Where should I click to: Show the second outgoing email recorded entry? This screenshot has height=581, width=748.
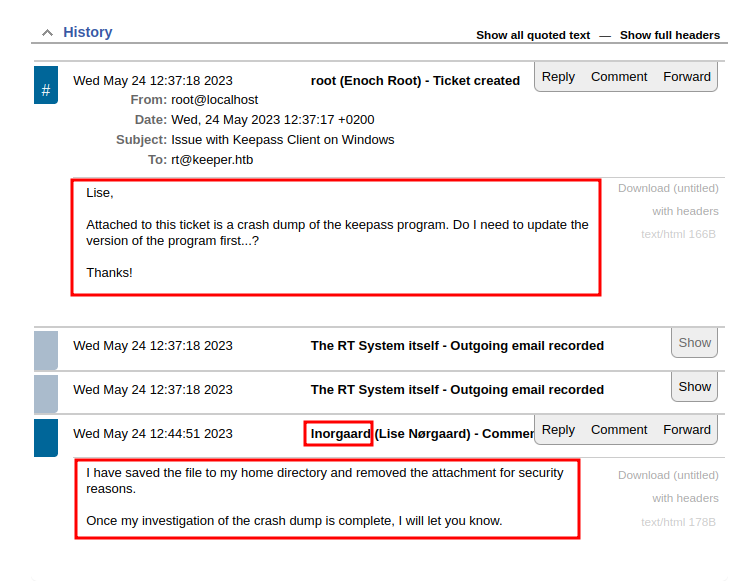point(695,387)
